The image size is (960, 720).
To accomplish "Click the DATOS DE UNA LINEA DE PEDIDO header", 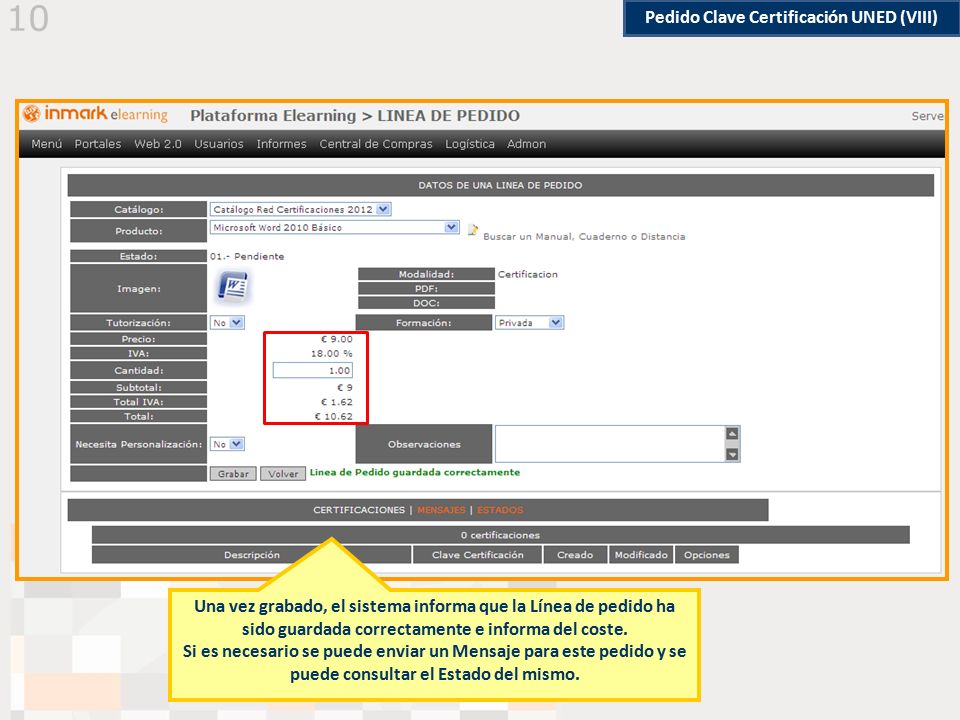I will [500, 185].
